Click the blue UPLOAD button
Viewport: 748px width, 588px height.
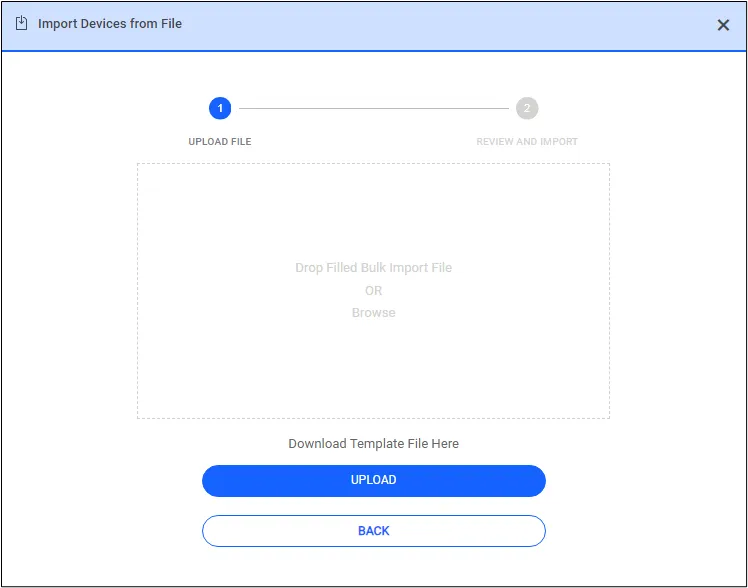[374, 480]
